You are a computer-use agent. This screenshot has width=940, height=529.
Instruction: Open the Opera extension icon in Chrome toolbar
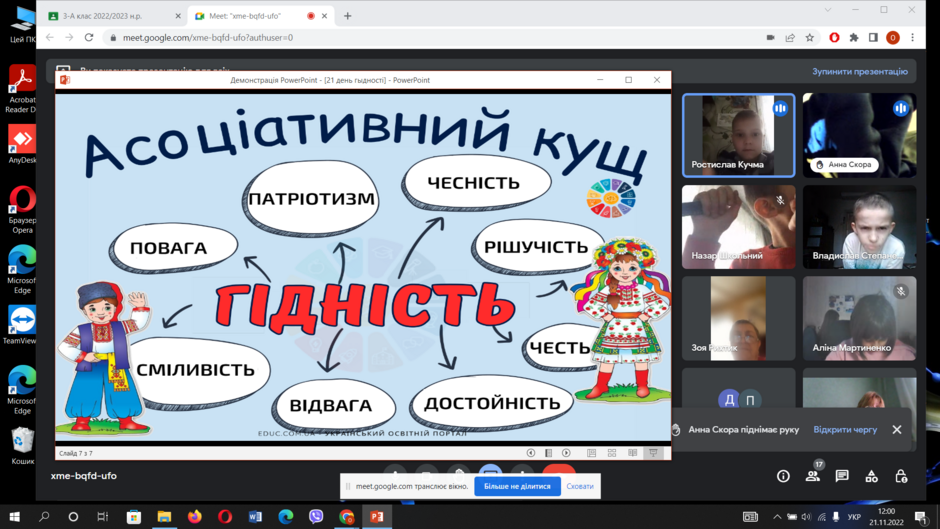pyautogui.click(x=834, y=37)
